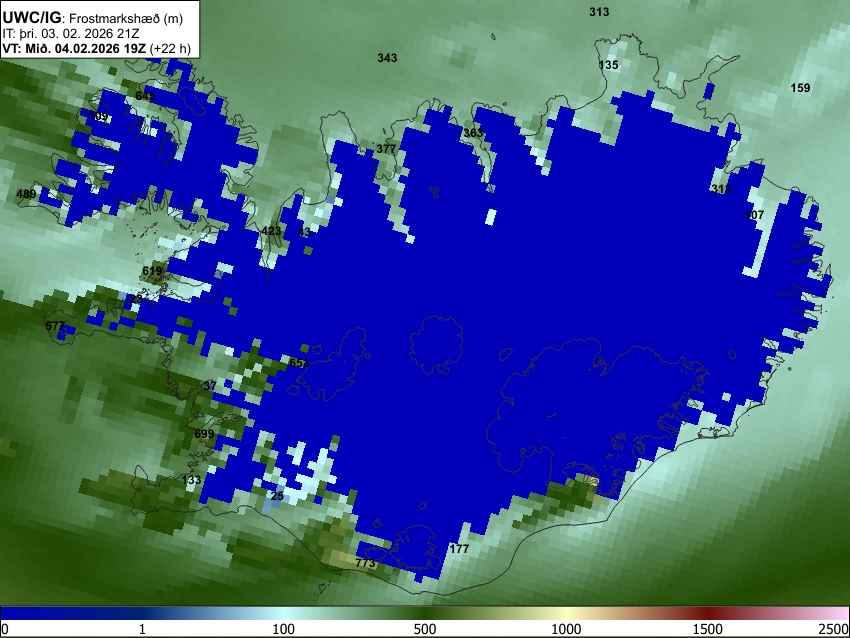Click the legend label 1
The image size is (850, 638).
(x=142, y=629)
